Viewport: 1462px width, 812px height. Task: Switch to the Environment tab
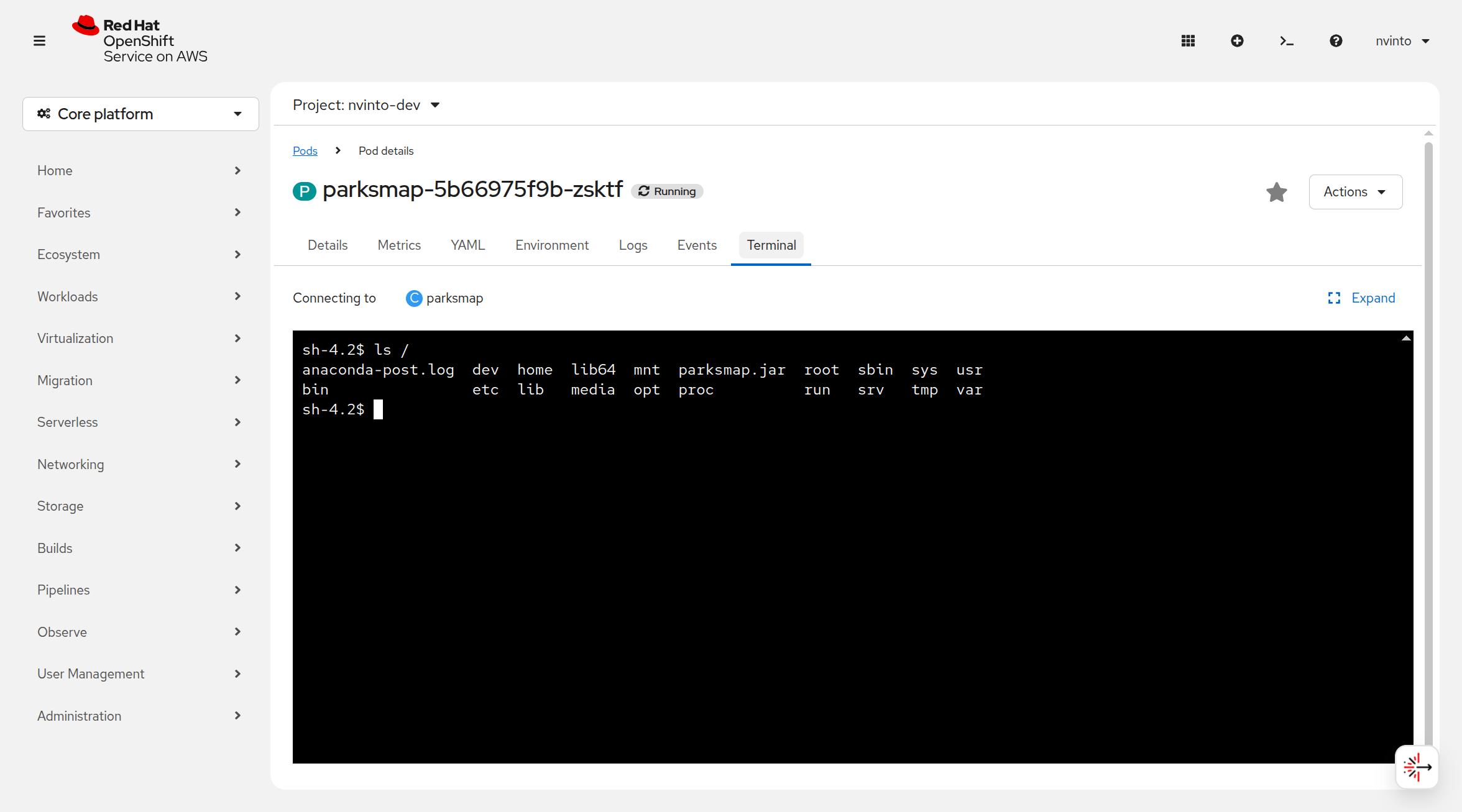coord(552,245)
